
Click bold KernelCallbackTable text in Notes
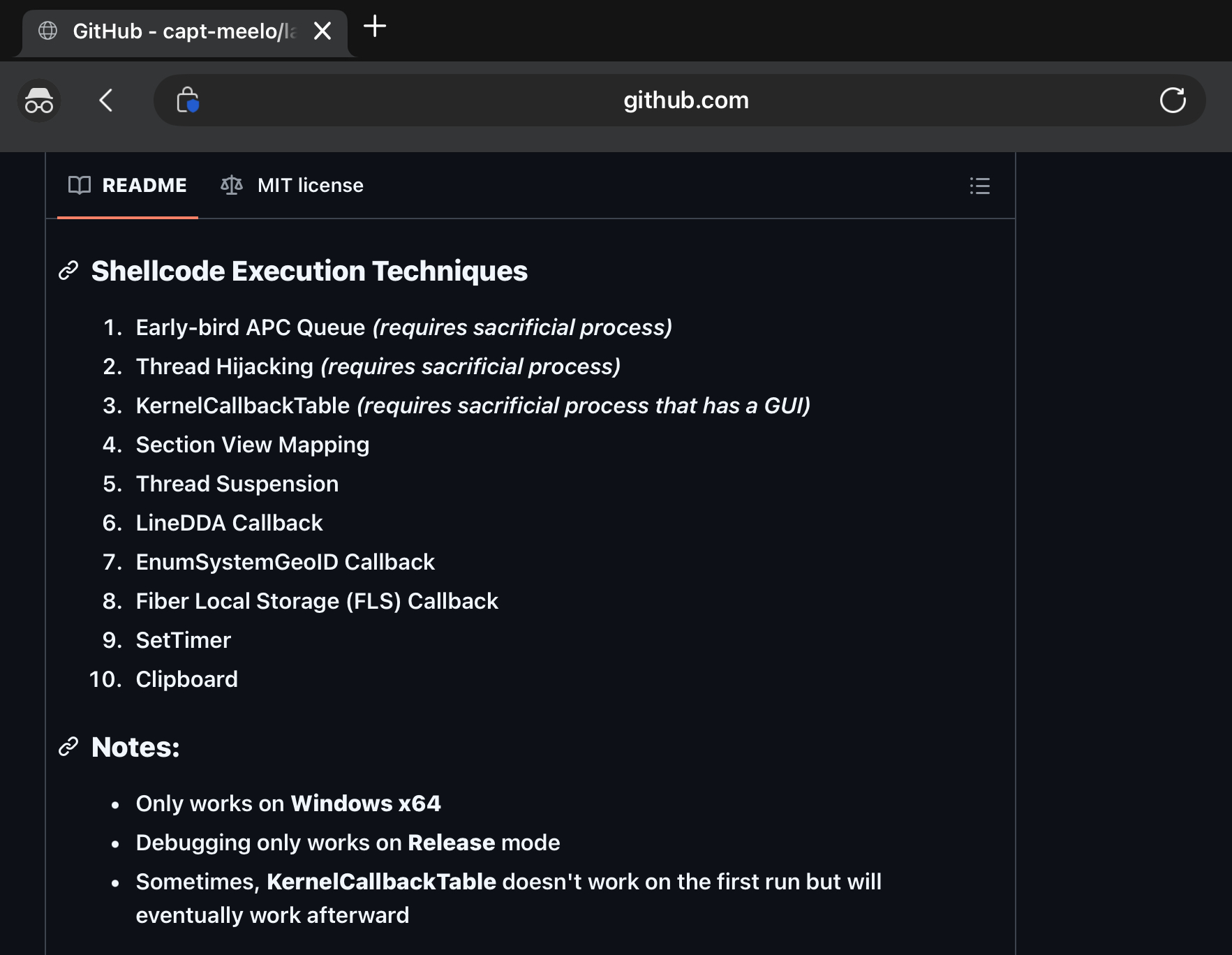pos(381,882)
